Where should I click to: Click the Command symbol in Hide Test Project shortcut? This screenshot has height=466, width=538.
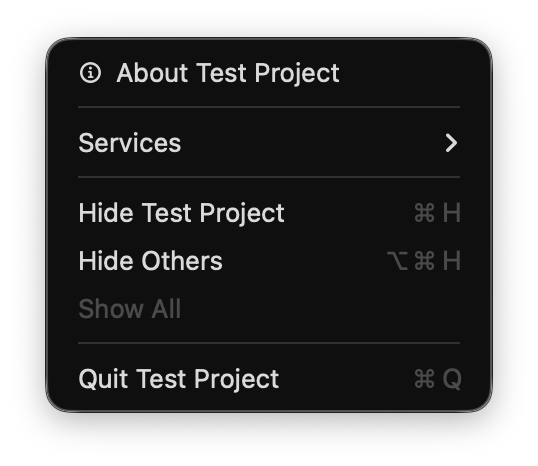point(424,213)
